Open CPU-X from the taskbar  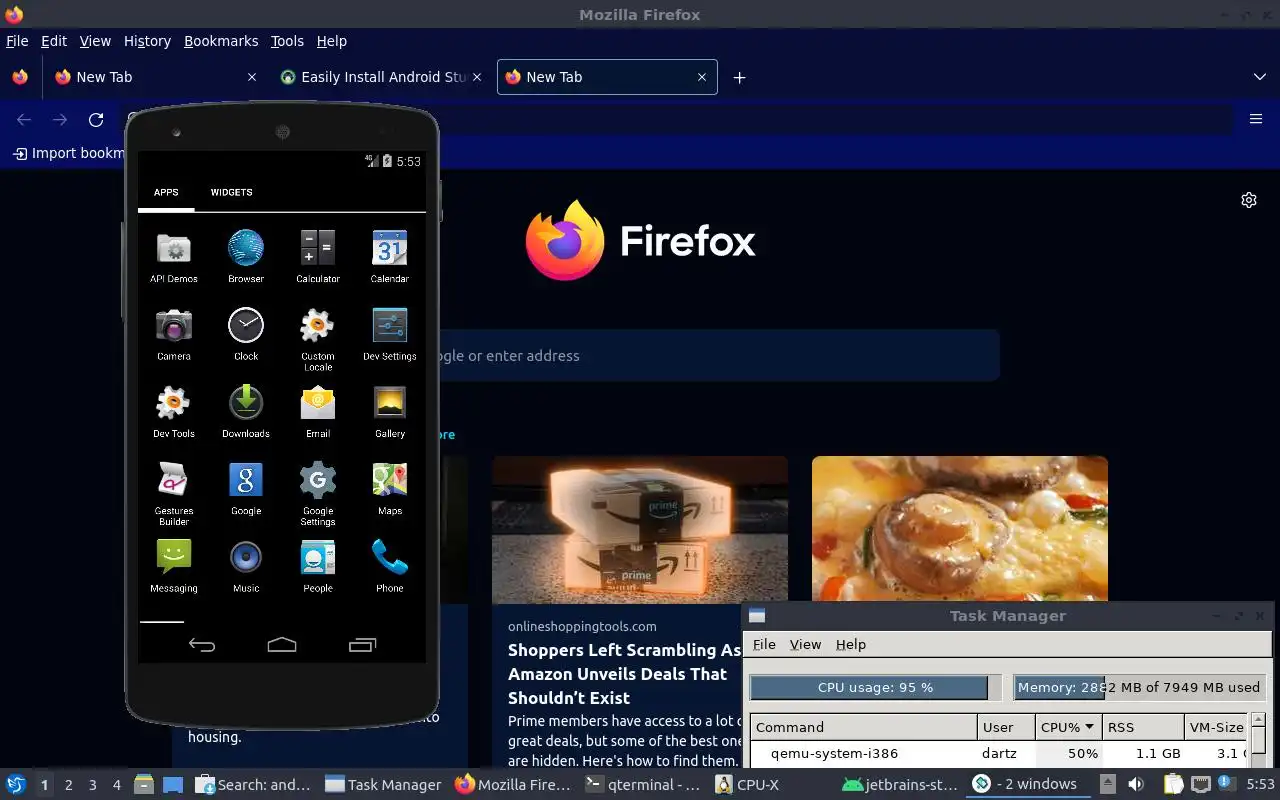[x=747, y=784]
